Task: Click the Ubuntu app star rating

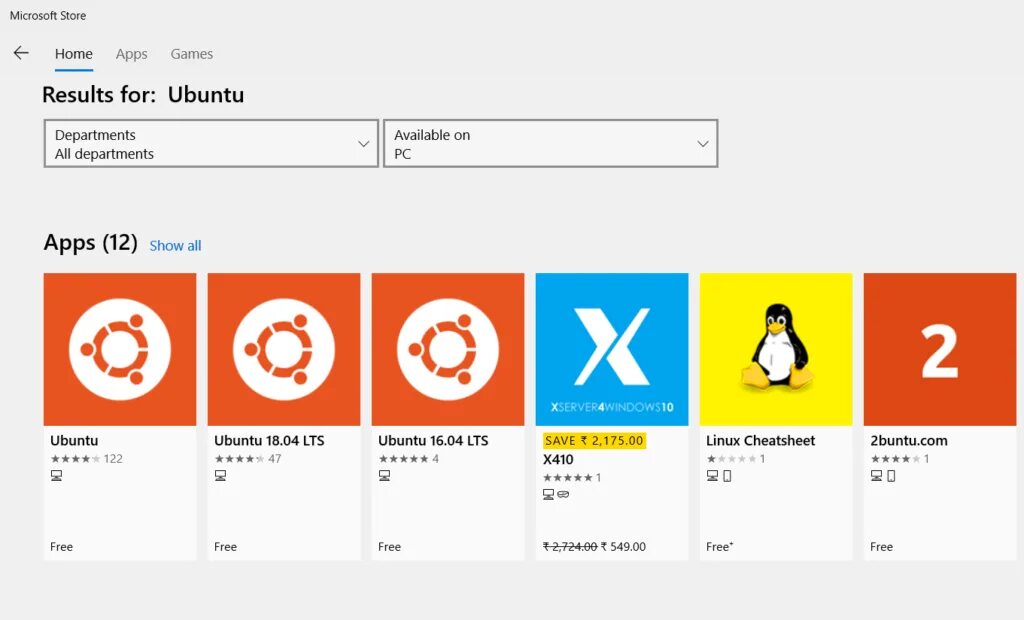Action: click(x=75, y=459)
